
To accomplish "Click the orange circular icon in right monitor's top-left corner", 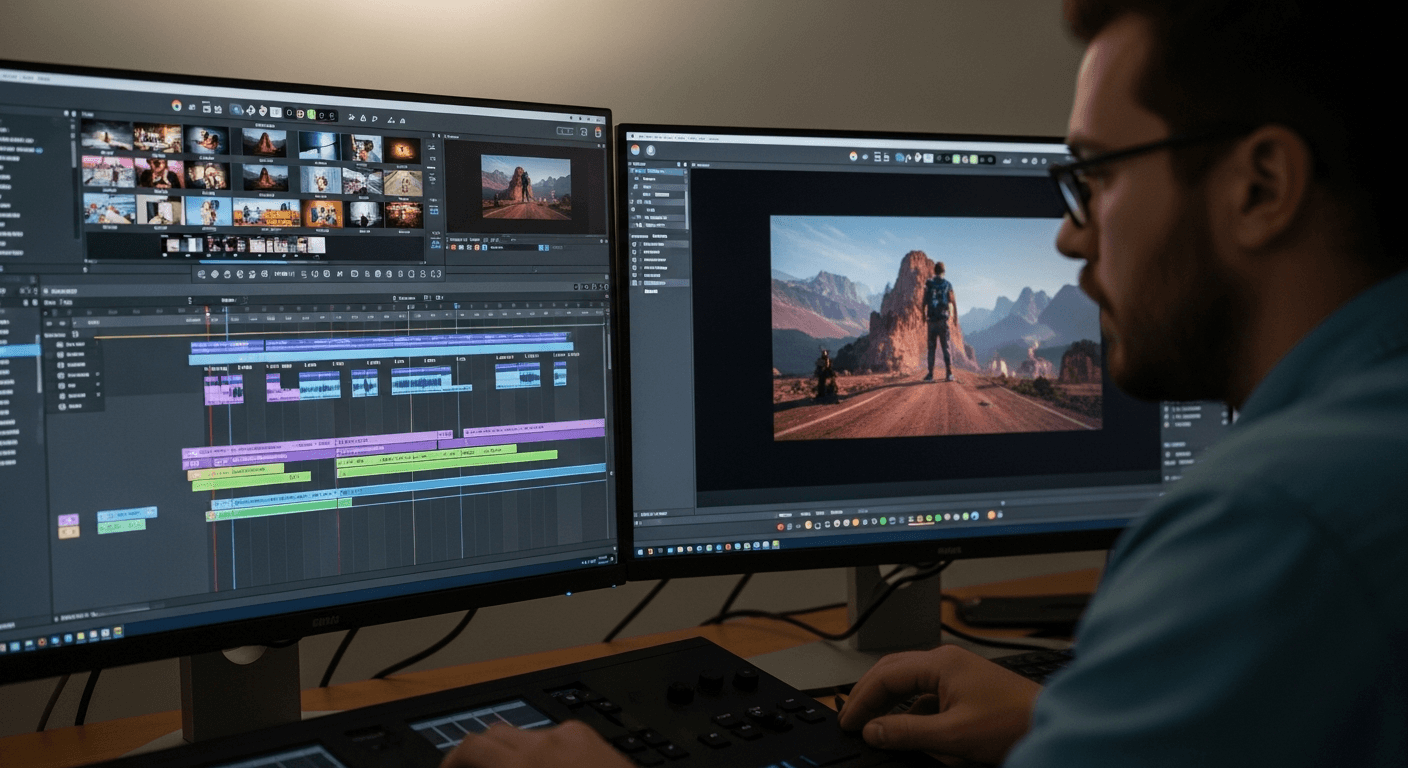I will tap(635, 150).
